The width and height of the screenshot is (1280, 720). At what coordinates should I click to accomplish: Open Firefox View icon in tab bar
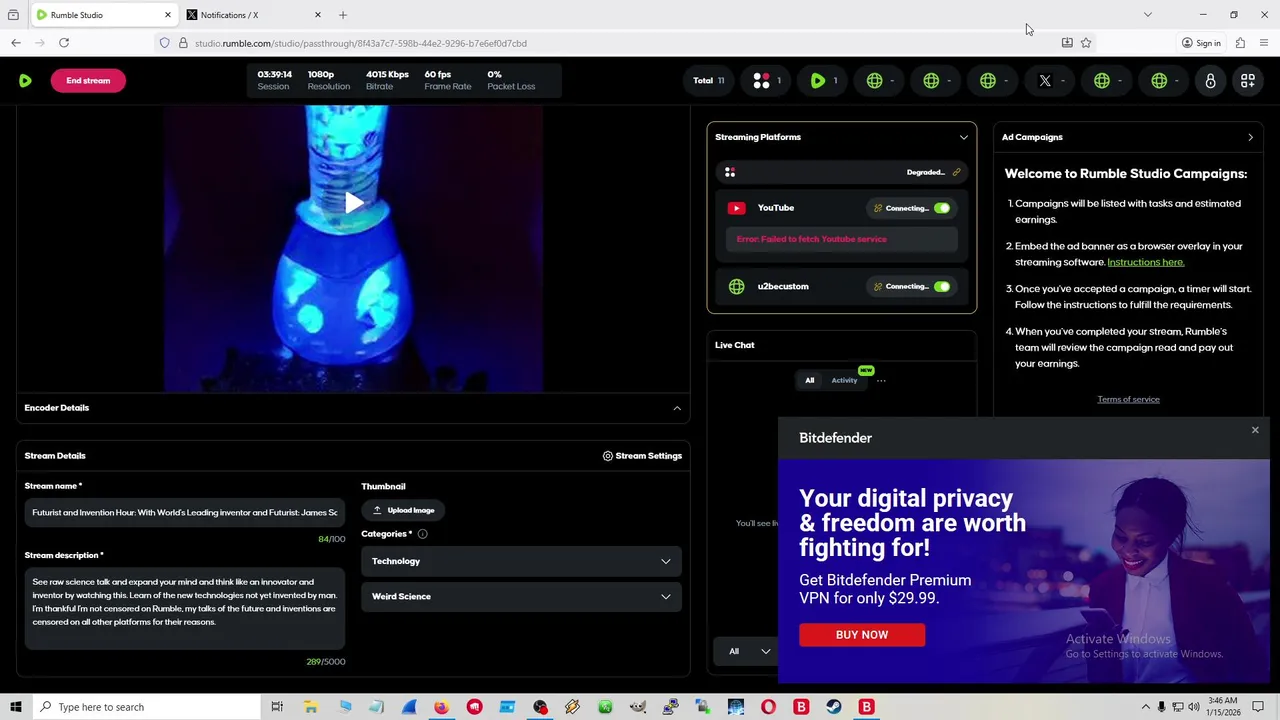13,15
